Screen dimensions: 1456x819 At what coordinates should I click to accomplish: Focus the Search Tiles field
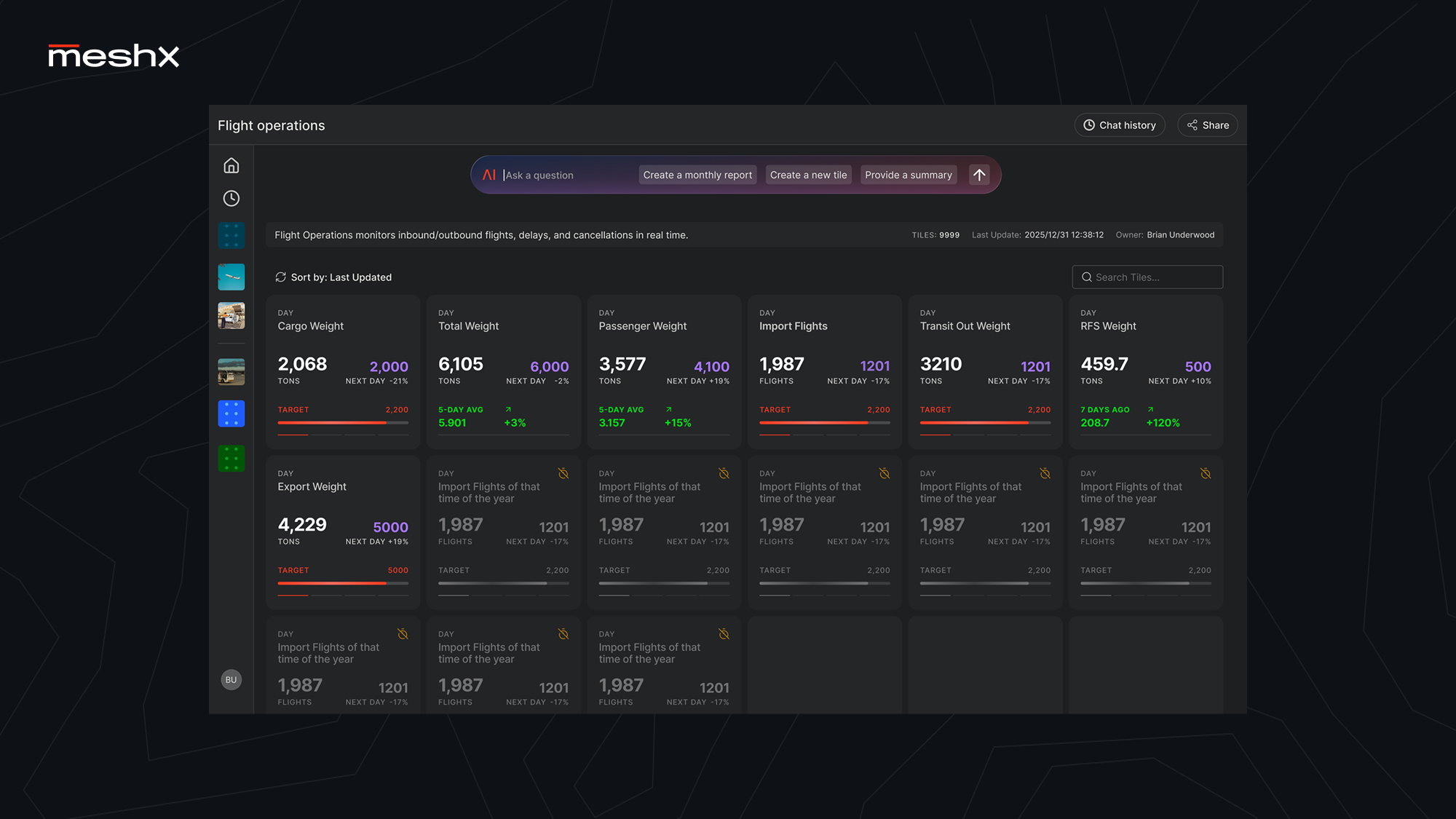pyautogui.click(x=1147, y=277)
